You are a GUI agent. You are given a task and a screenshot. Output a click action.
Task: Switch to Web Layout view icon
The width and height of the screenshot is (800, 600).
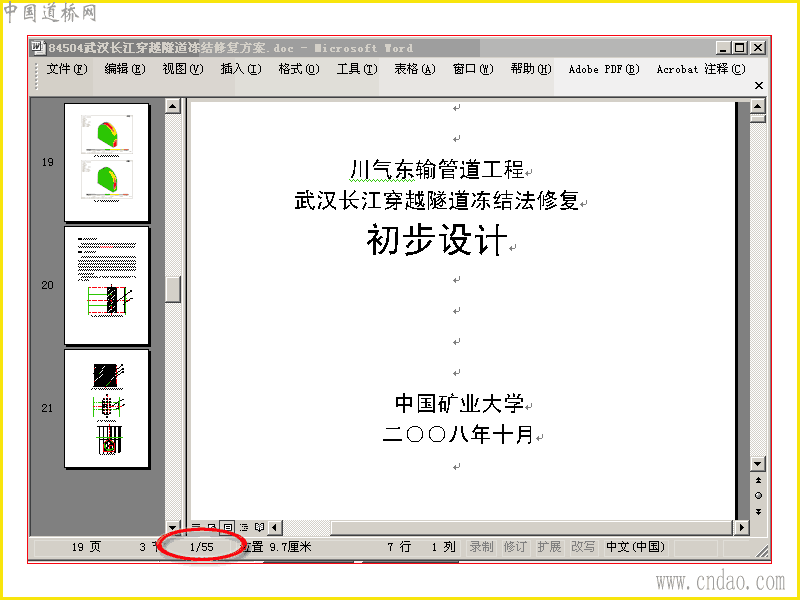pyautogui.click(x=211, y=527)
